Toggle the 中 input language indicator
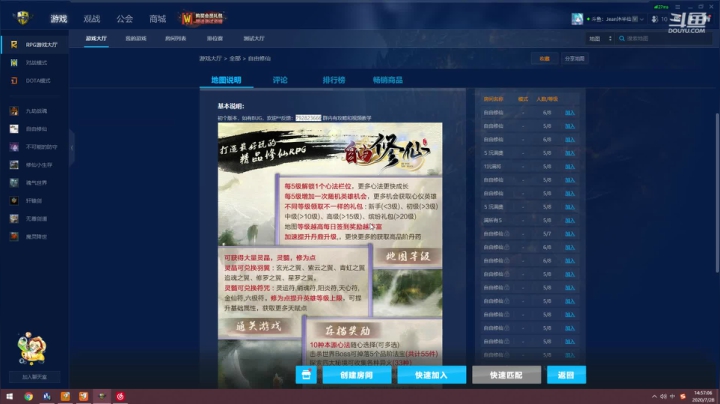Viewport: 720px width, 404px height. (673, 396)
